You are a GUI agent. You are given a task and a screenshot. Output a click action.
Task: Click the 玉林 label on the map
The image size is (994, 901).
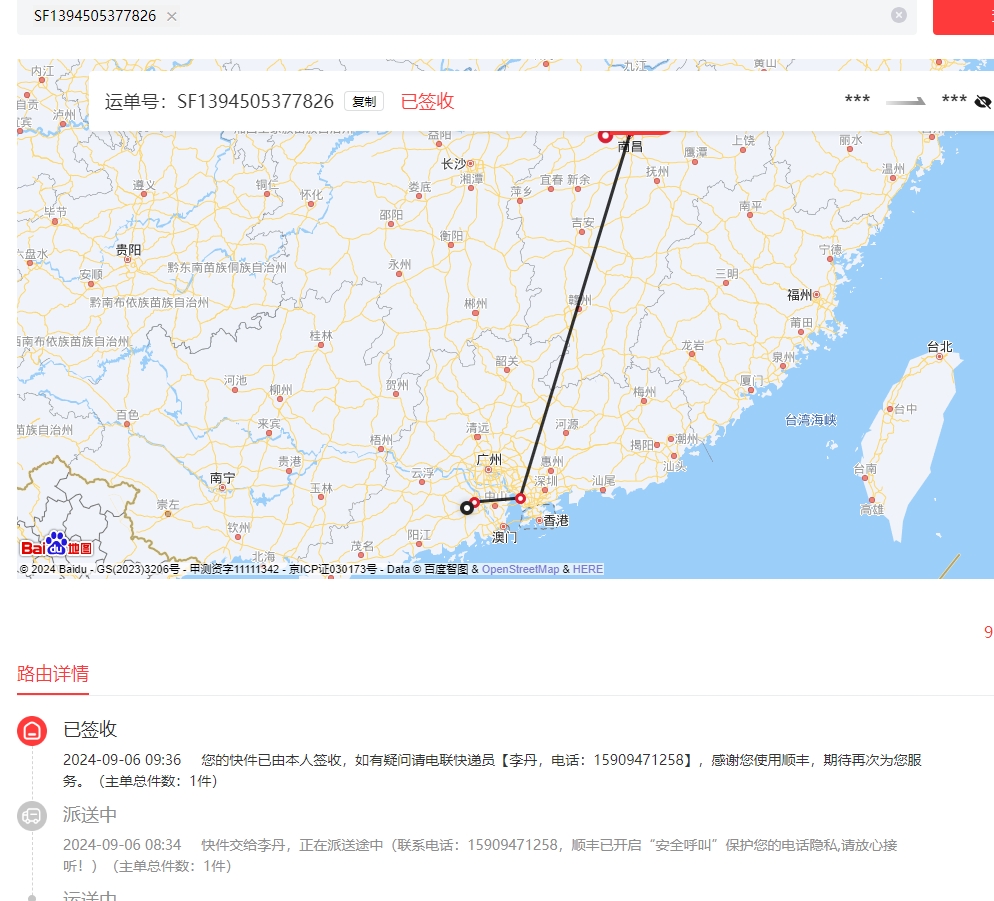(x=321, y=488)
